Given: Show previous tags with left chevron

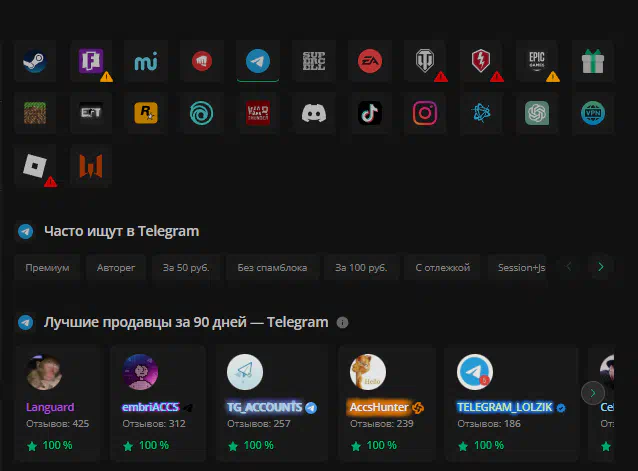Looking at the screenshot, I should [x=569, y=267].
